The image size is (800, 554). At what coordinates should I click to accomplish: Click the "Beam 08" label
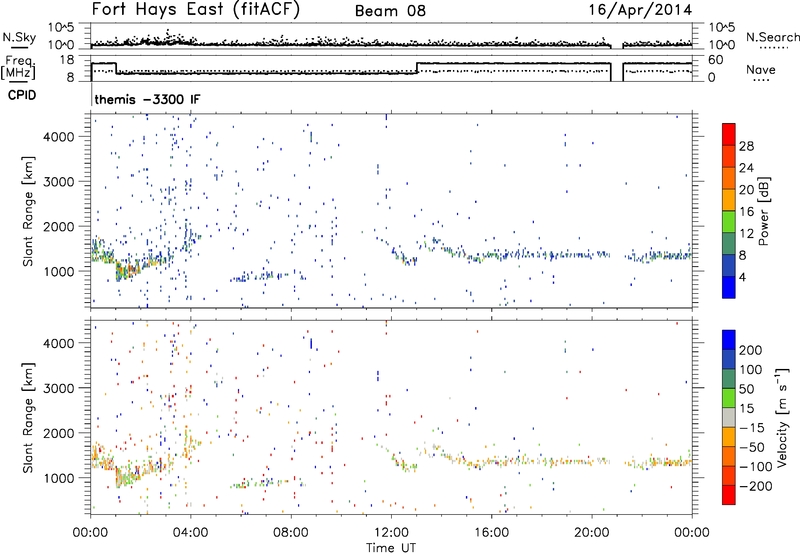pos(390,11)
